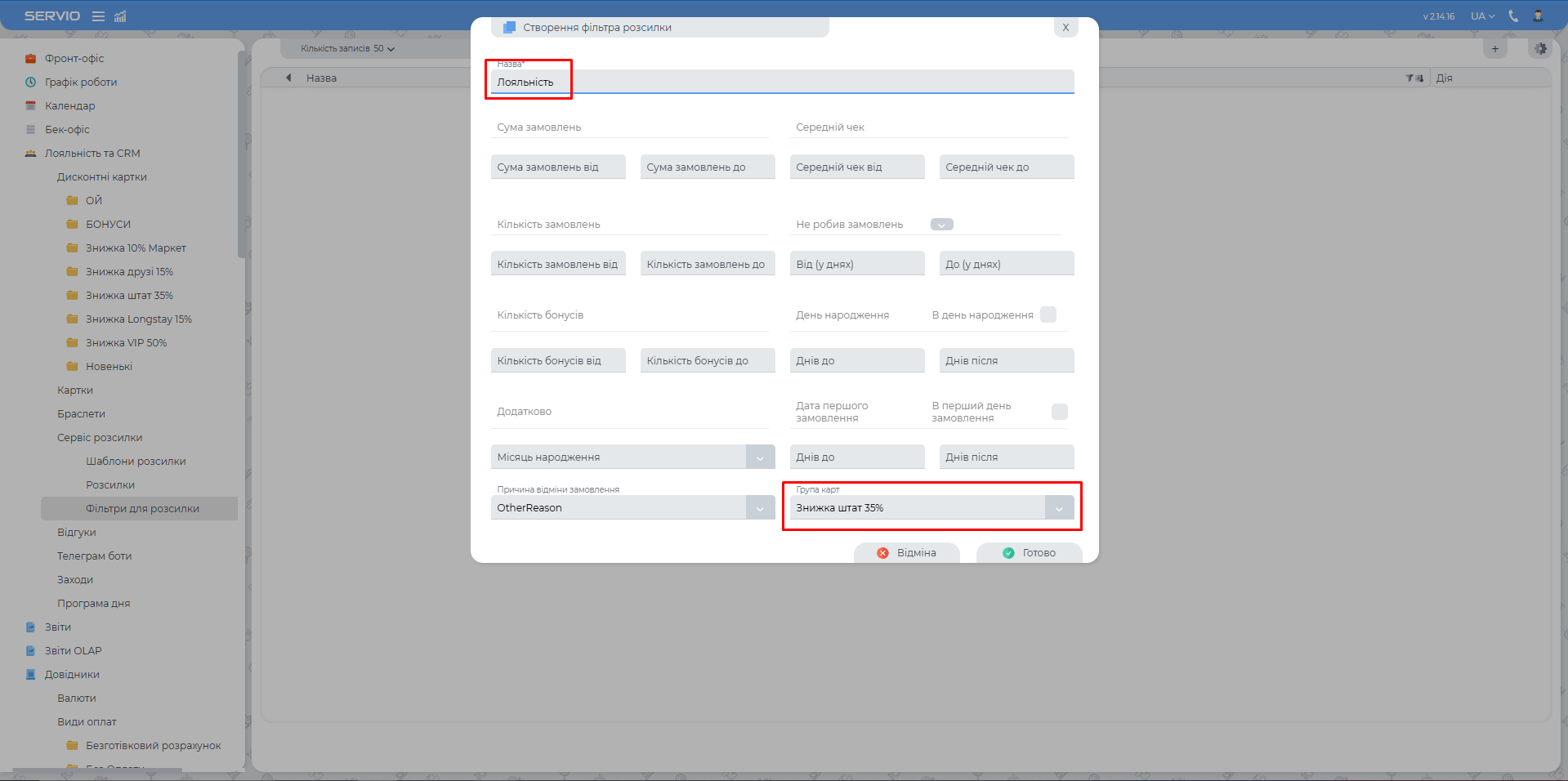Screen dimensions: 1568x781
Task: Open the chart statistics icon in header
Action: (x=120, y=16)
